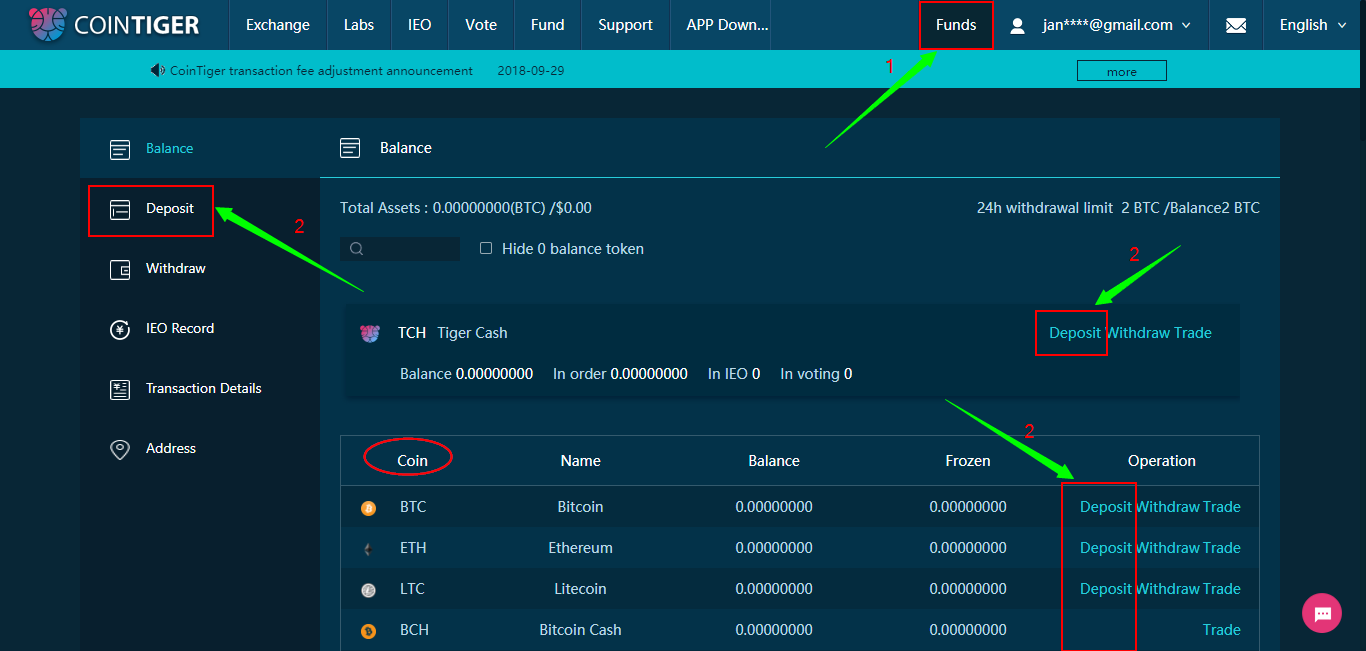Open the fee adjustment announcement
The image size is (1366, 651).
[322, 71]
